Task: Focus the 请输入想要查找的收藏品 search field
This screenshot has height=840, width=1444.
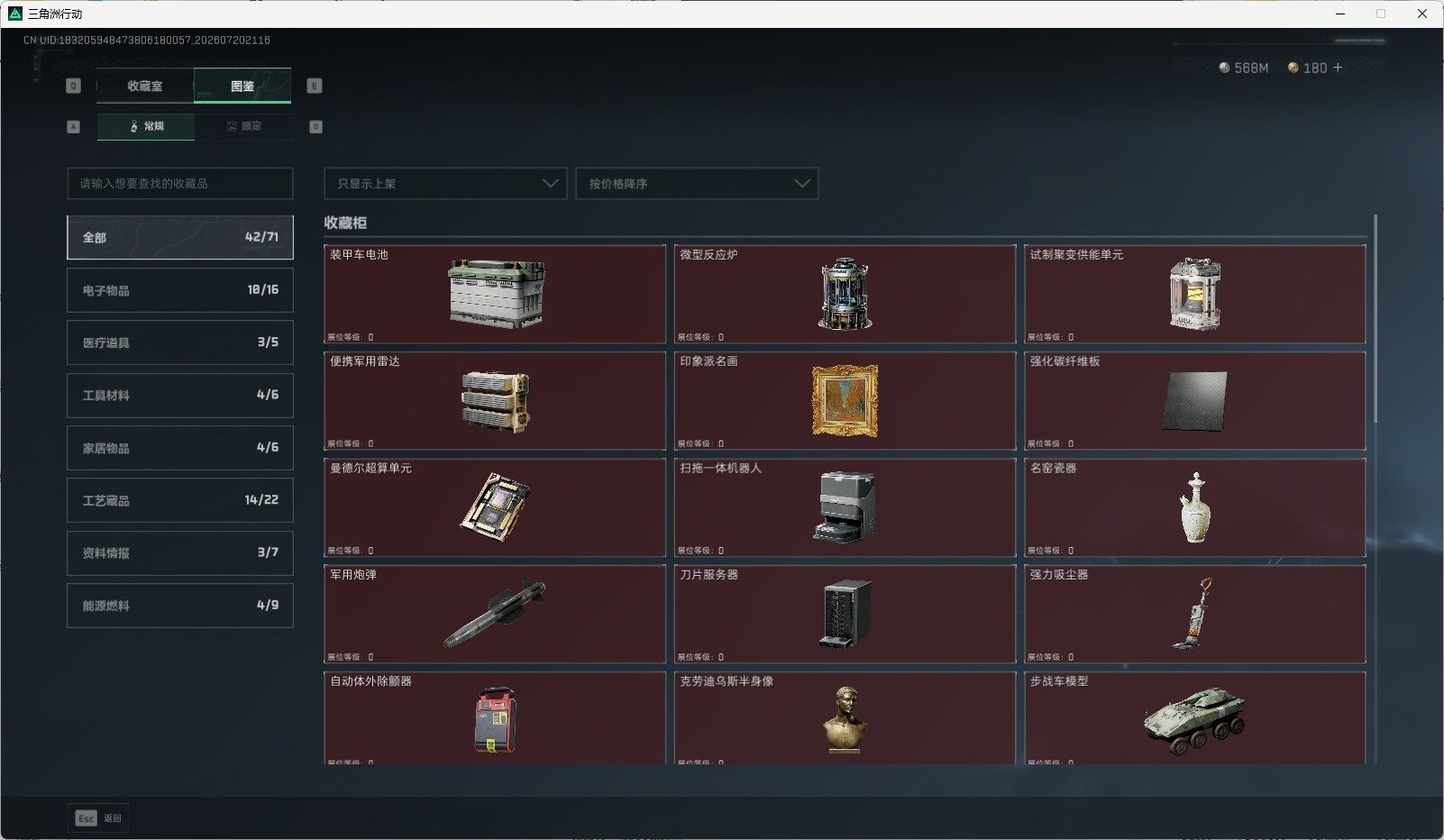Action: coord(180,183)
